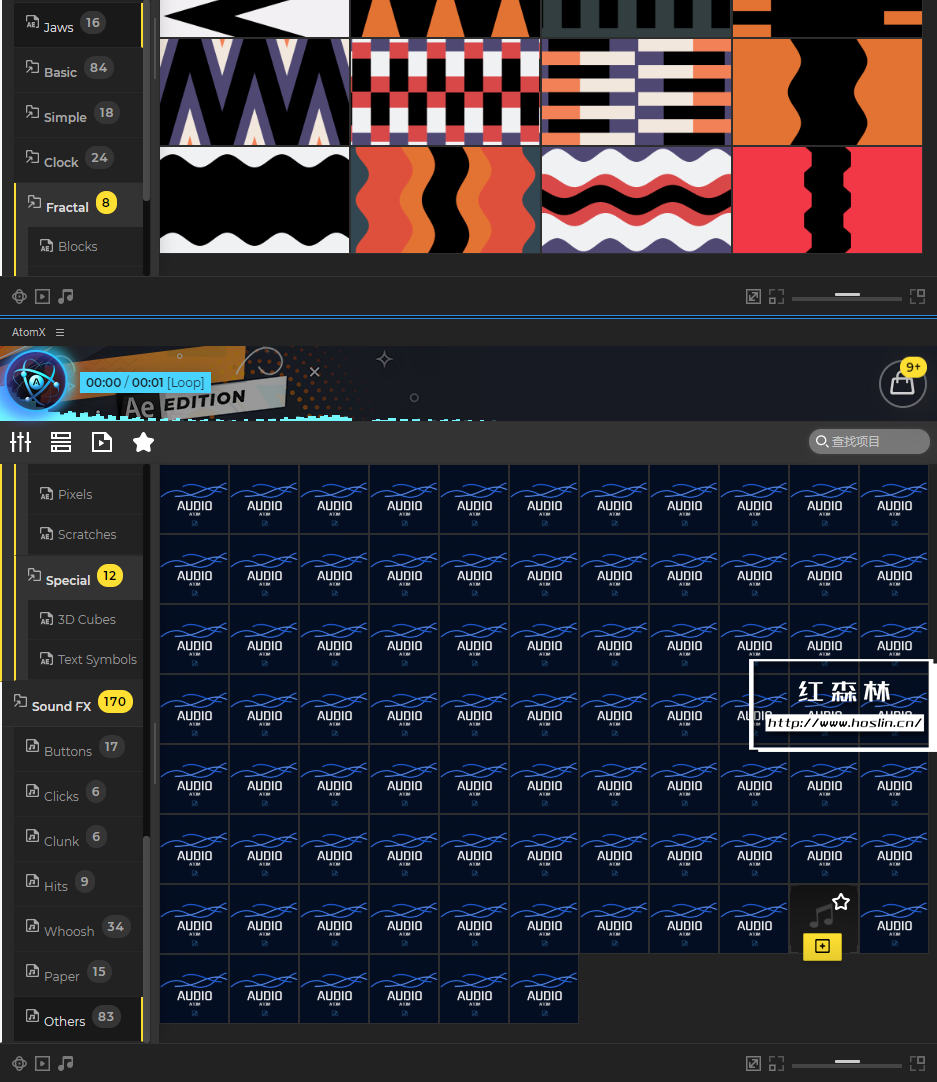Select the Simple category
Viewport: 937px width, 1082px height.
(x=78, y=115)
